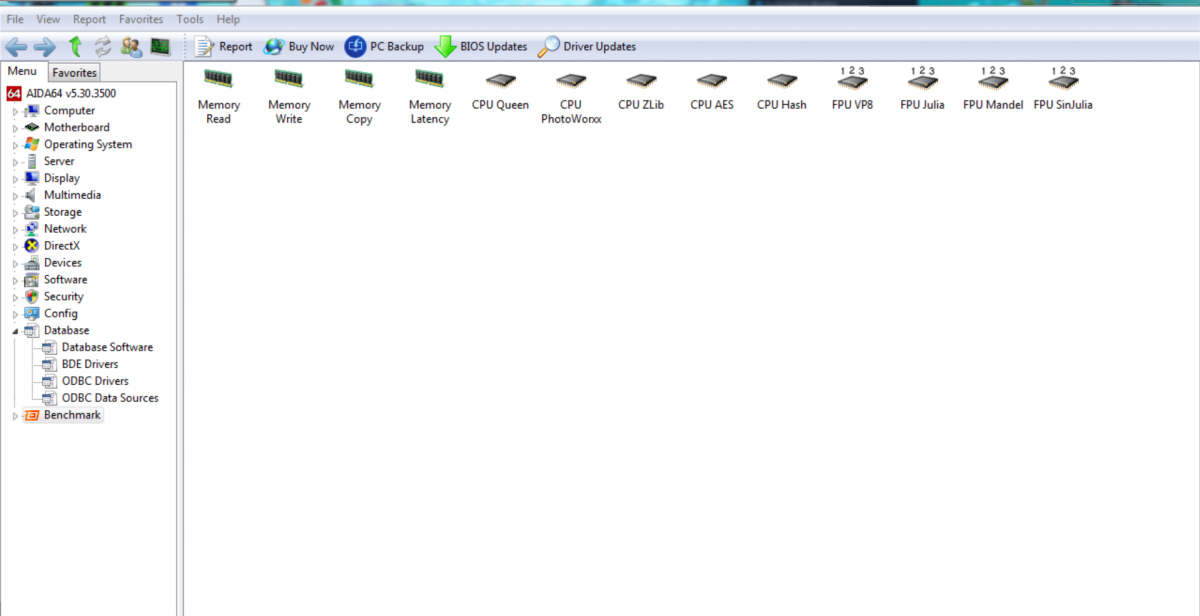1200x616 pixels.
Task: Click the Report toolbar button
Action: point(224,46)
